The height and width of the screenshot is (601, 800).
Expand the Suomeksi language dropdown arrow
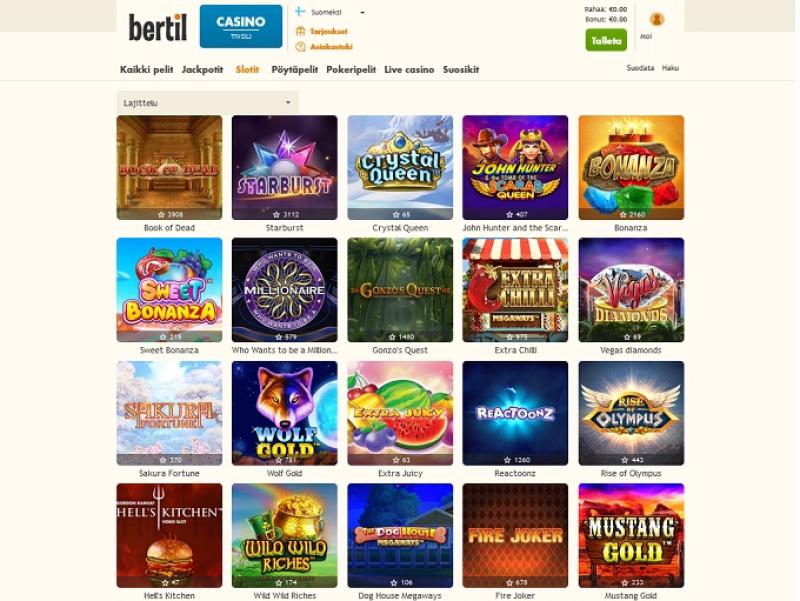coord(362,12)
